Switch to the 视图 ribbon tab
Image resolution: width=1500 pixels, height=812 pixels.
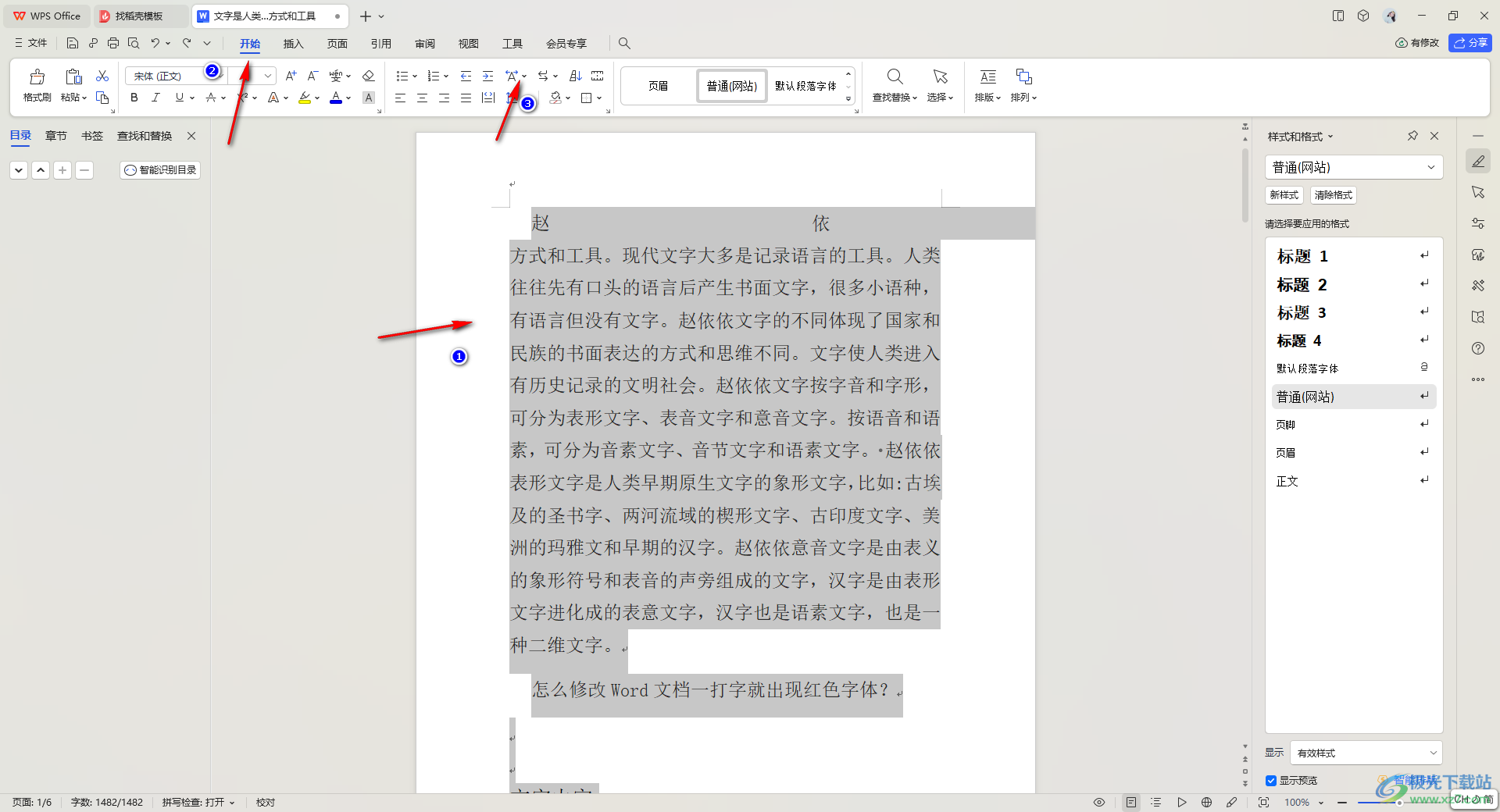pyautogui.click(x=469, y=44)
